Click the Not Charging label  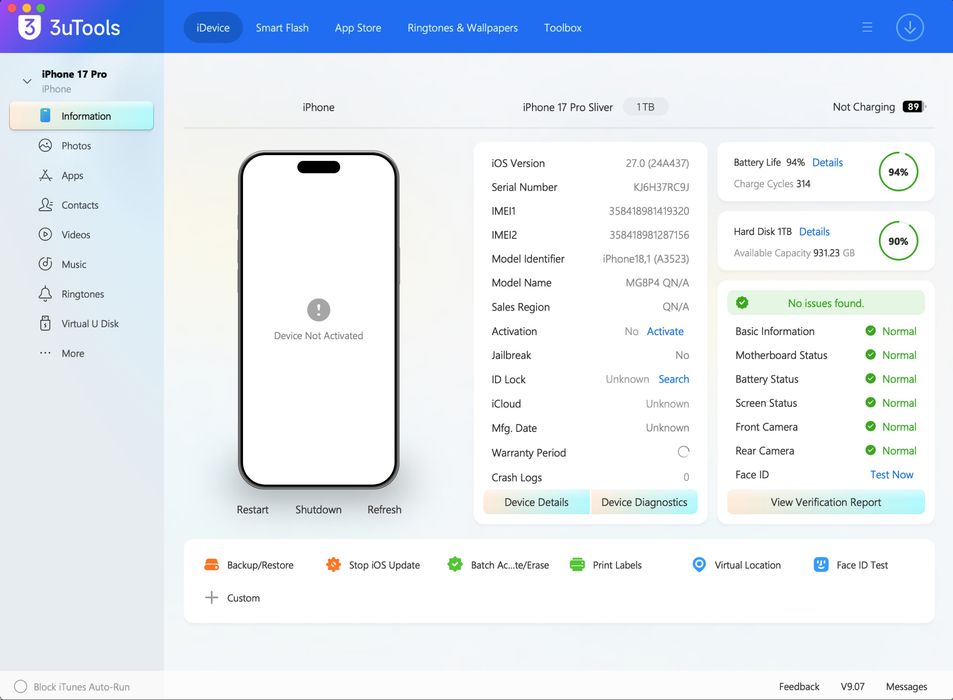coord(864,107)
